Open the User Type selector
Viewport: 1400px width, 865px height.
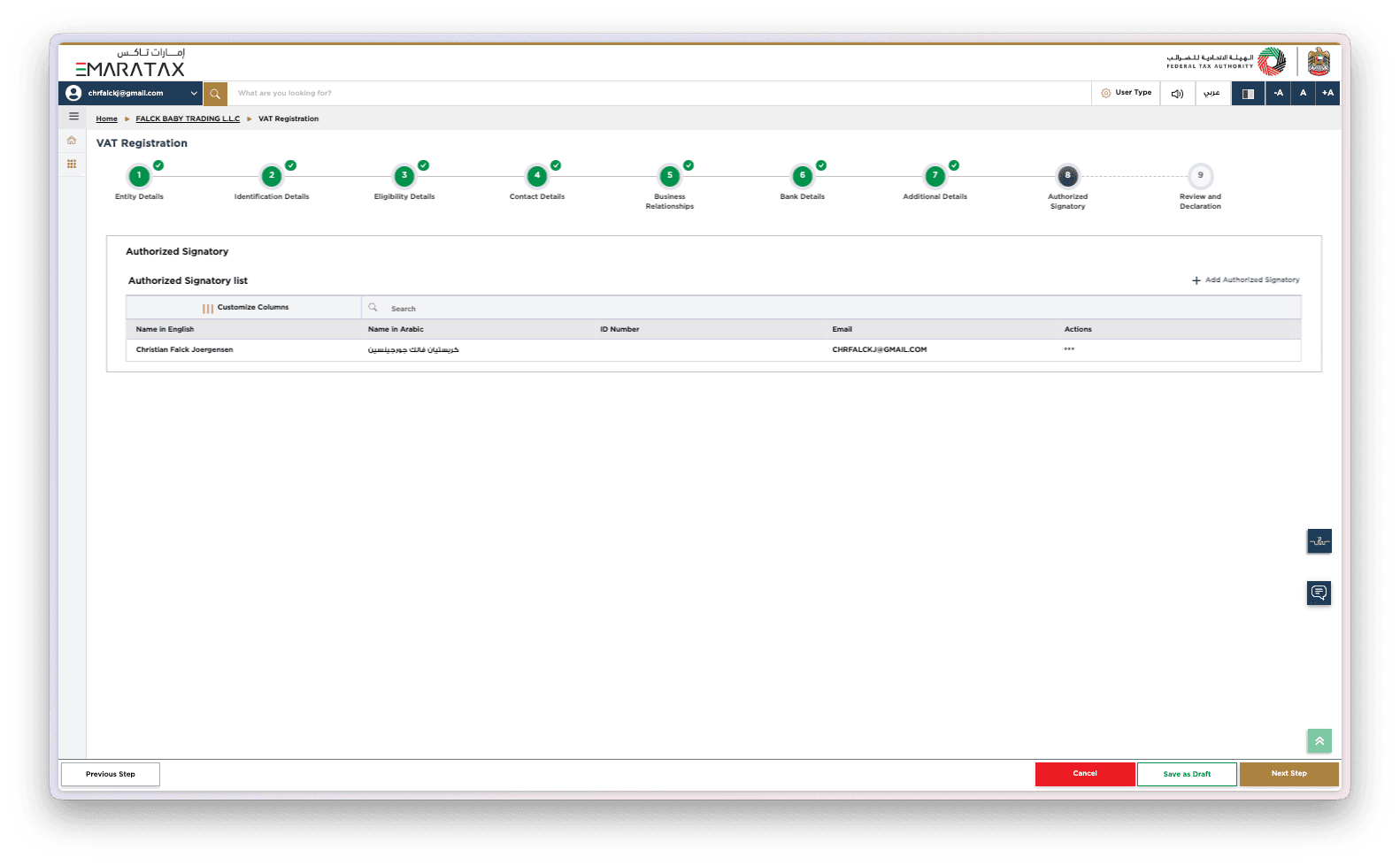coord(1126,93)
